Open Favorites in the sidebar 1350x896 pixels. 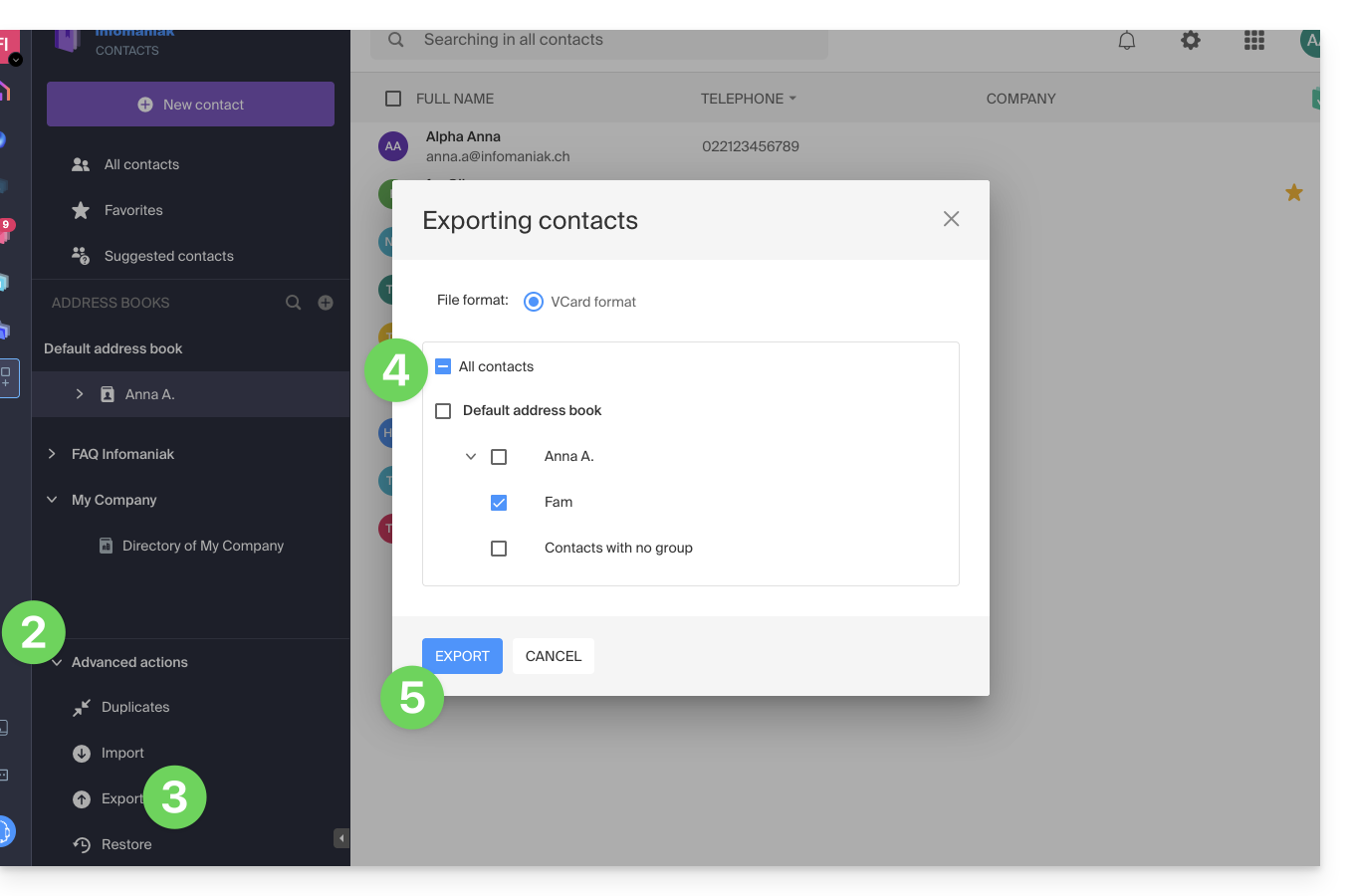tap(133, 210)
